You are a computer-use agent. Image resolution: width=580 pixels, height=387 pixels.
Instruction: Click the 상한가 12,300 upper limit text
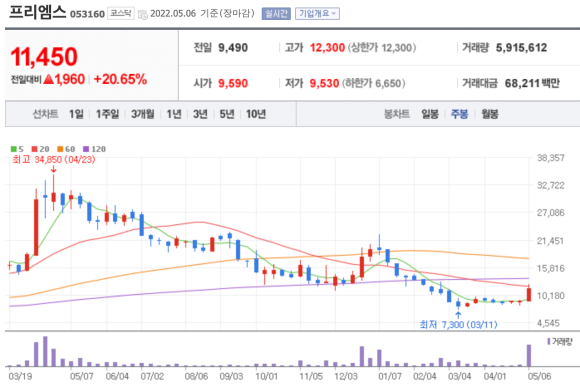click(x=382, y=48)
